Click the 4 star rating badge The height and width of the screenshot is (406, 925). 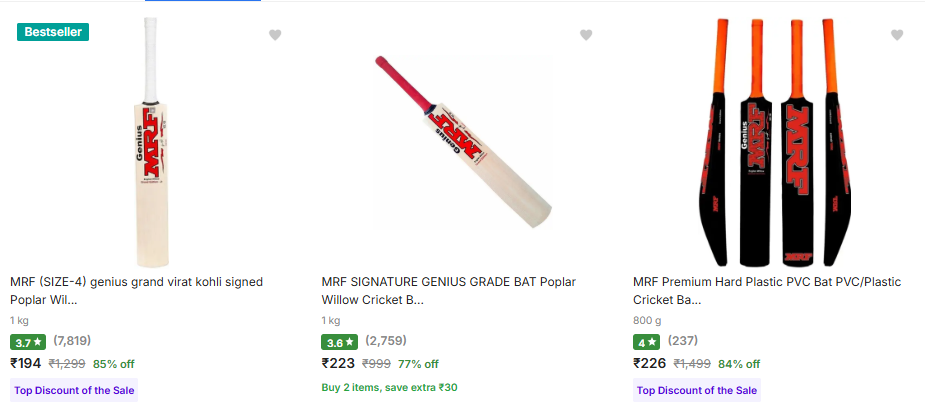(x=646, y=342)
